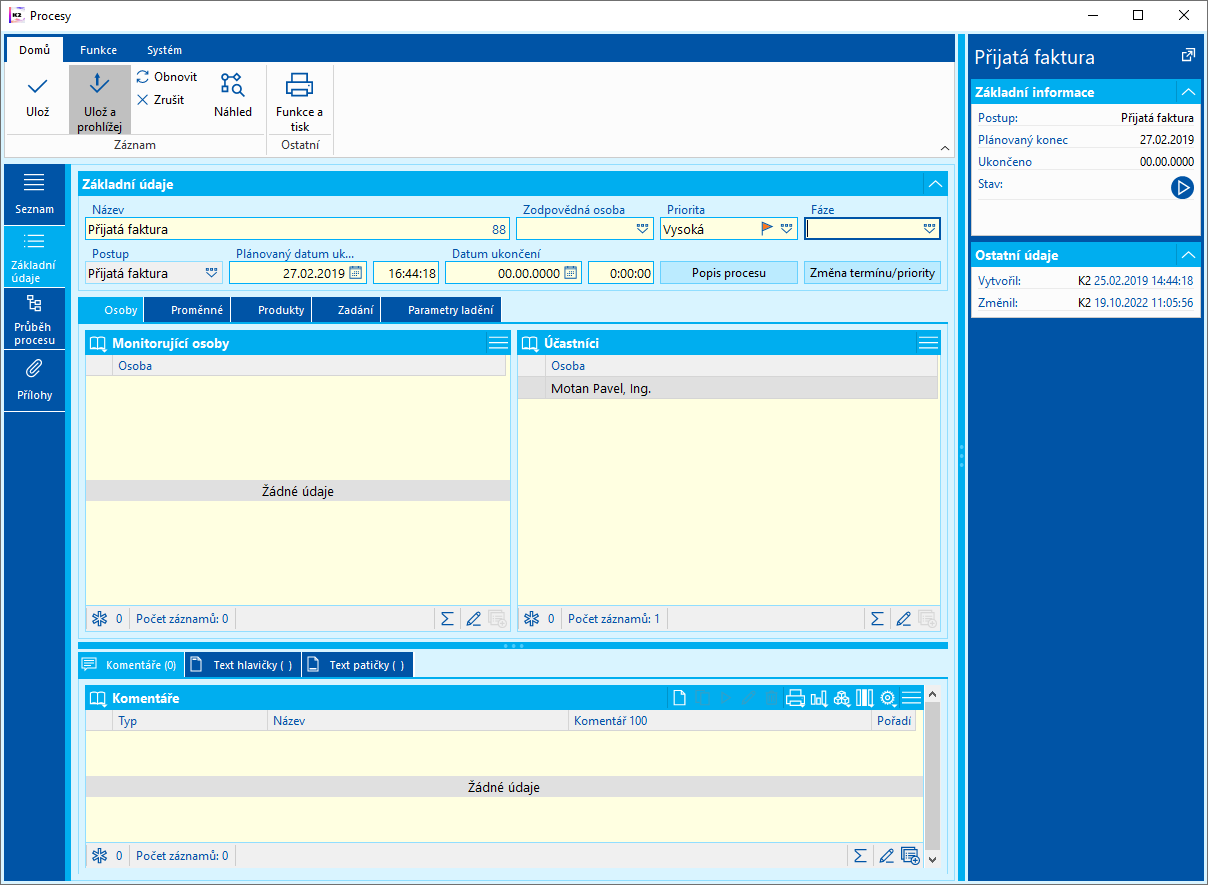Screen dimensions: 1208x885
Task: Open print menu in Komentáře toolbar
Action: point(795,698)
